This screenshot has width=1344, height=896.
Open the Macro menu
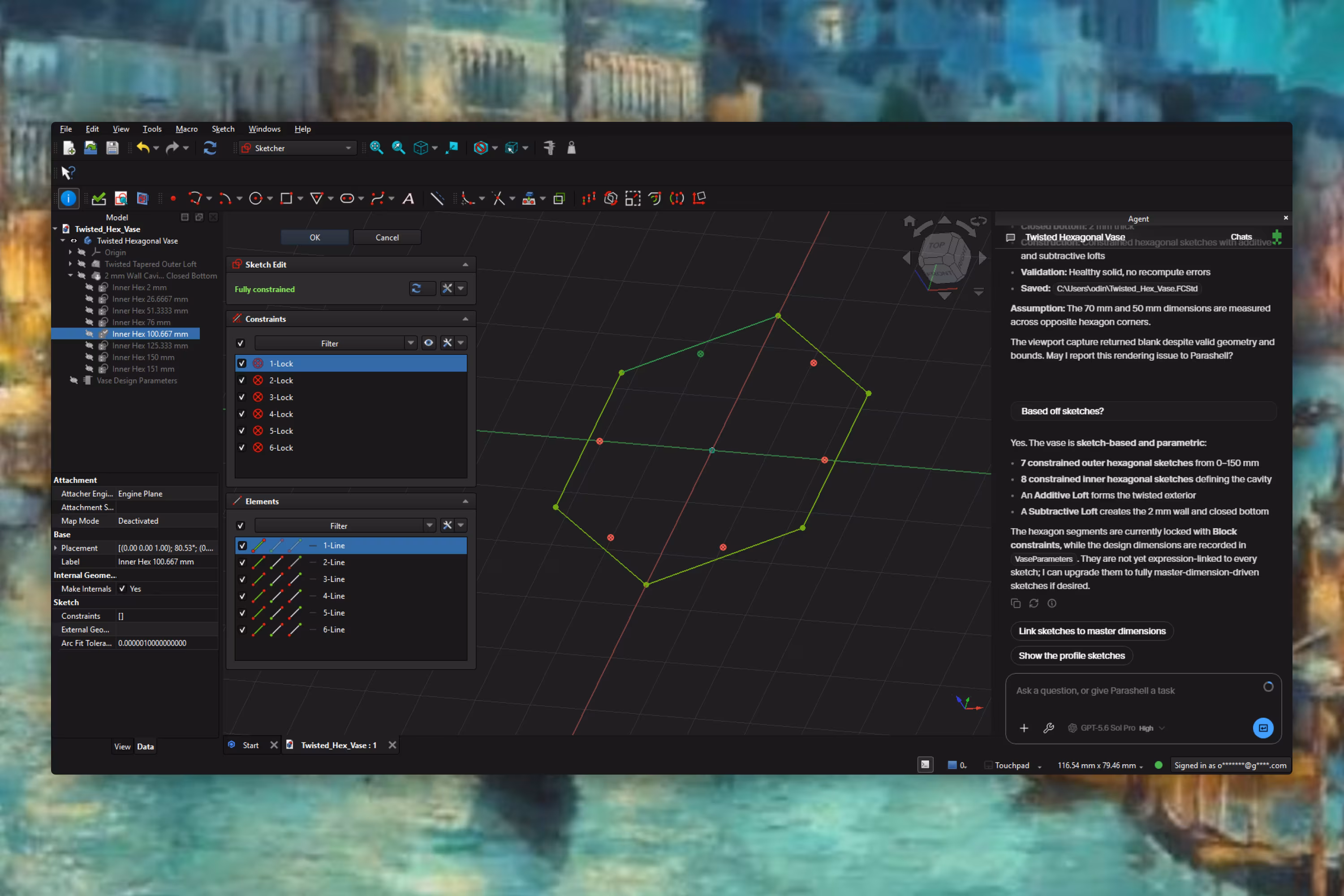[186, 129]
